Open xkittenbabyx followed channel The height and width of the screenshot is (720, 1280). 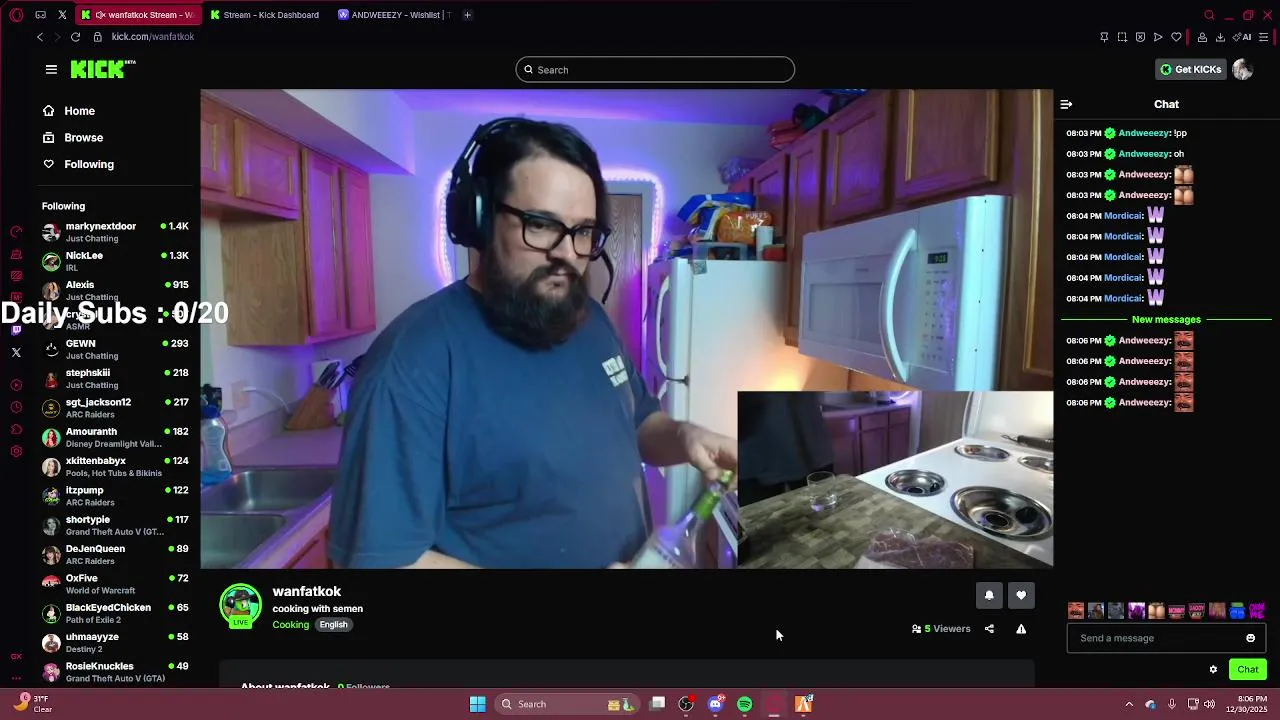pos(115,466)
